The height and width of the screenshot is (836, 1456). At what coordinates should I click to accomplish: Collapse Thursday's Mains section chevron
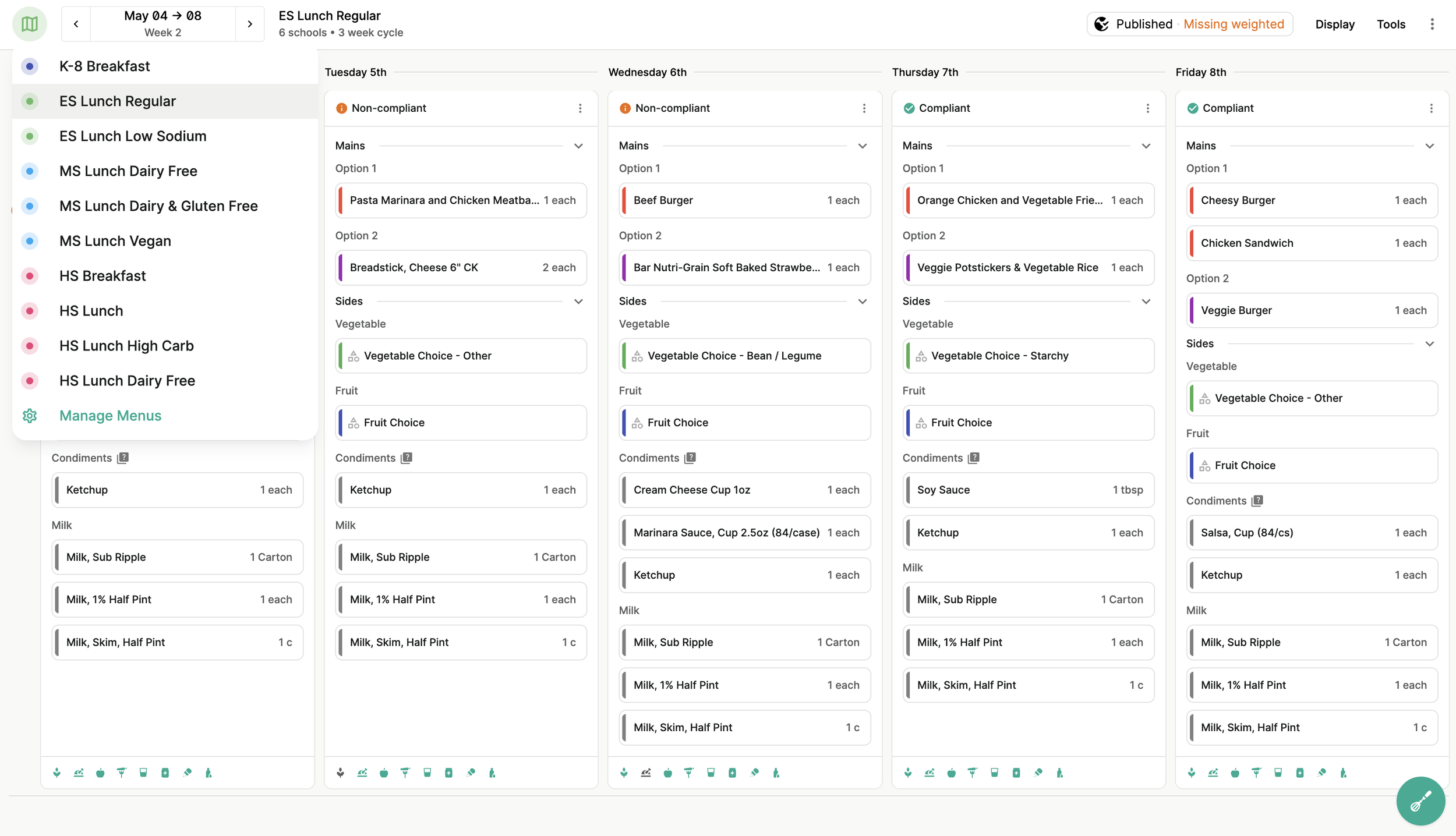point(1146,146)
